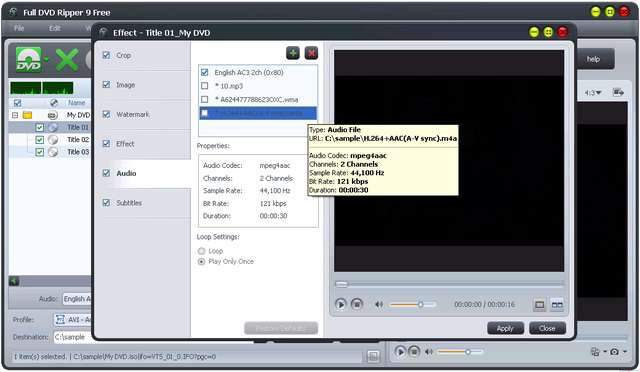Open the Profile dropdown showing AVI
The width and height of the screenshot is (640, 372).
[73, 319]
